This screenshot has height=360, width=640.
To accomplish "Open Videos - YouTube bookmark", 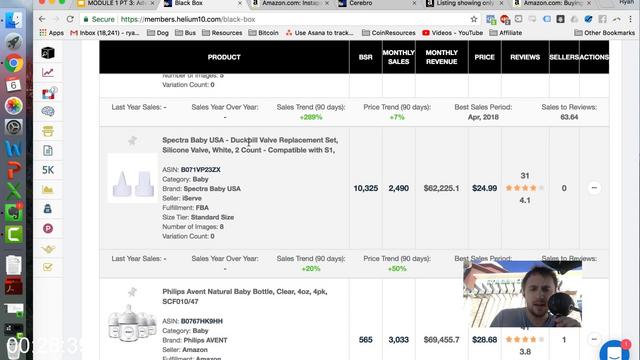I will [452, 33].
